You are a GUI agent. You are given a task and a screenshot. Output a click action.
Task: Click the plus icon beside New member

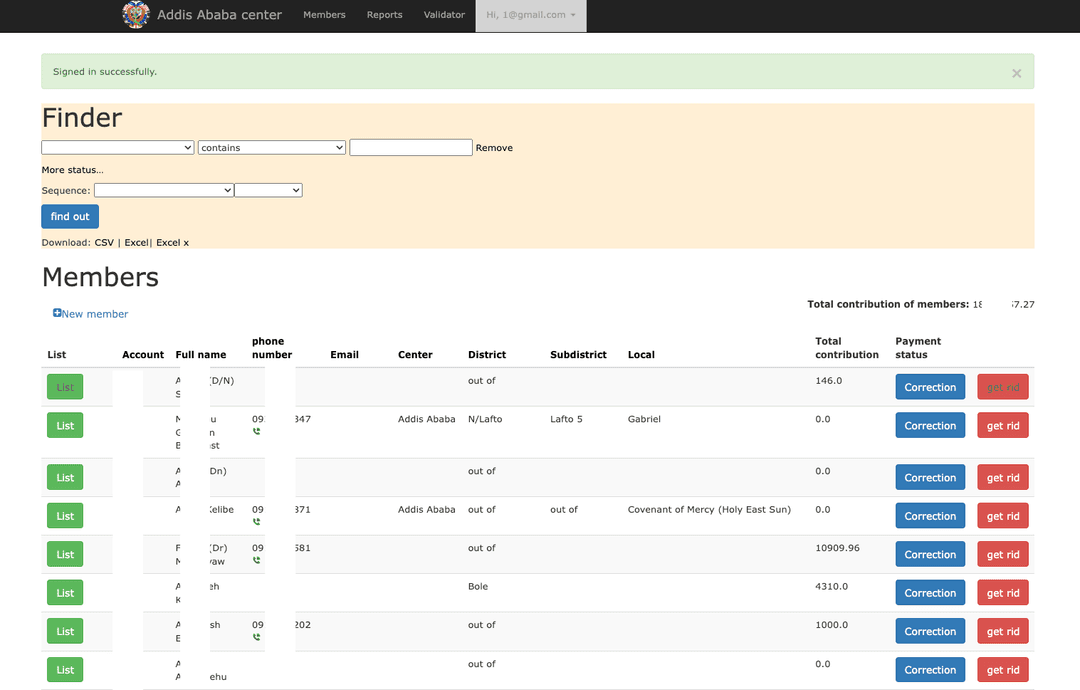(57, 313)
